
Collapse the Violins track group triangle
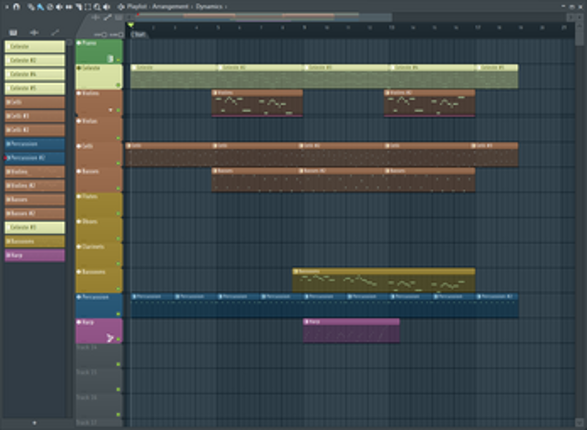click(x=110, y=110)
